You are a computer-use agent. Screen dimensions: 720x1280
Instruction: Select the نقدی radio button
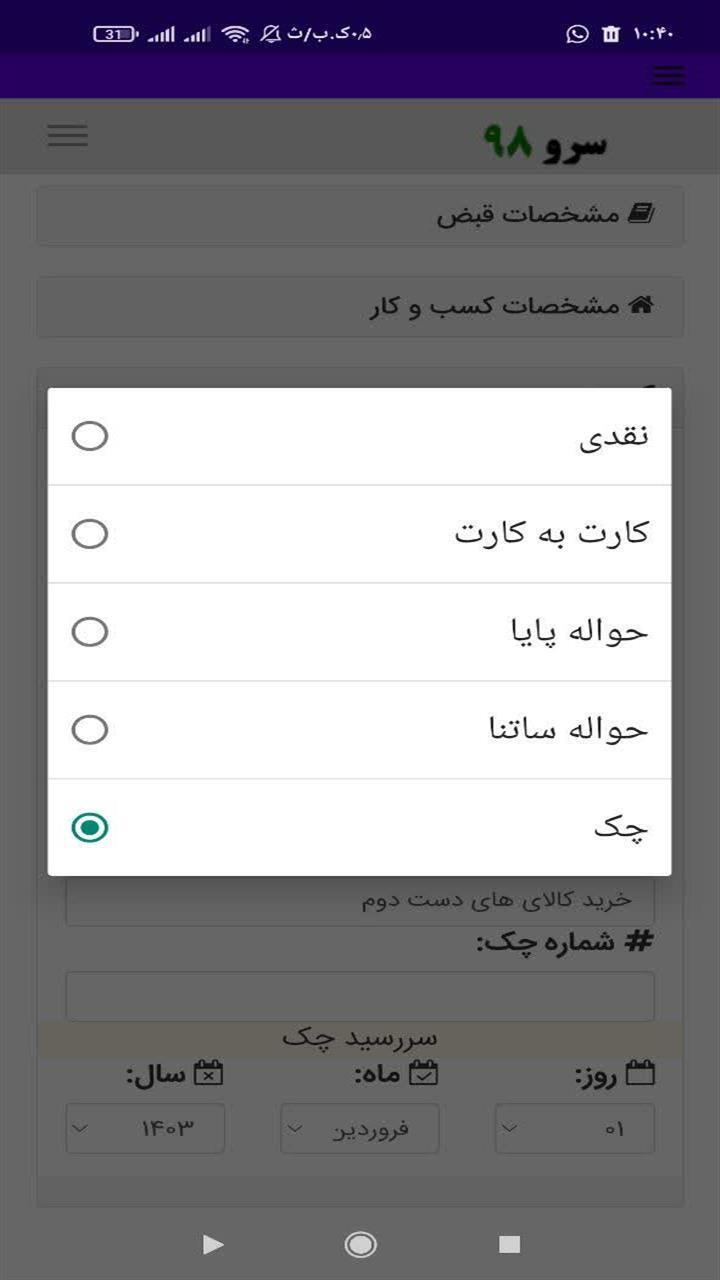[x=90, y=437]
